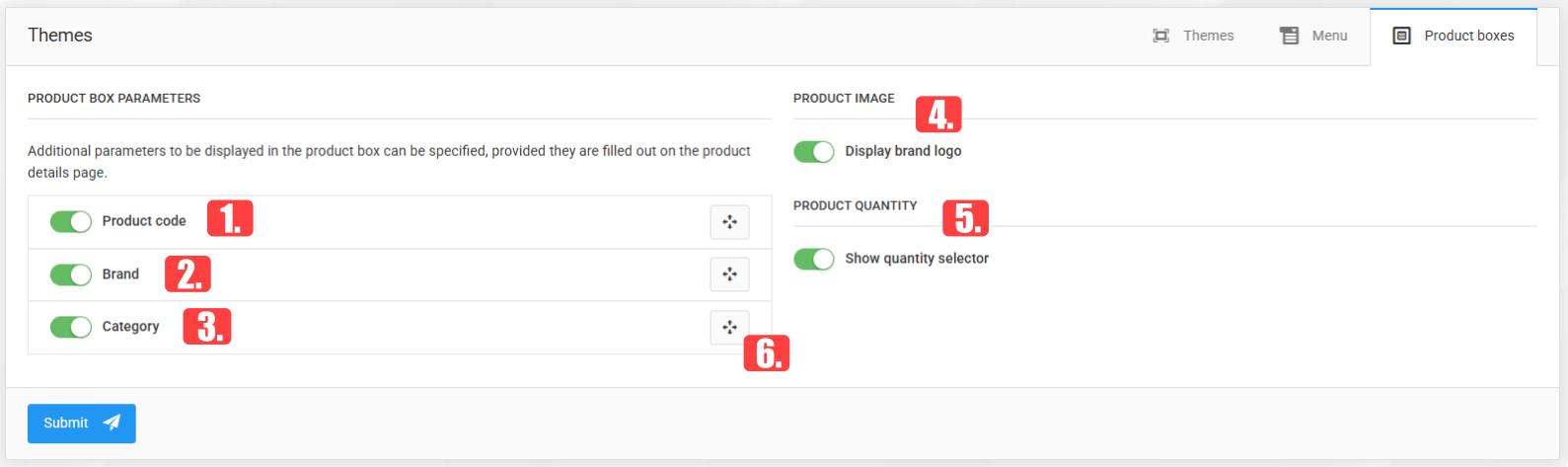1568x467 pixels.
Task: Click the PRODUCT BOX PARAMETERS heading
Action: tap(113, 99)
